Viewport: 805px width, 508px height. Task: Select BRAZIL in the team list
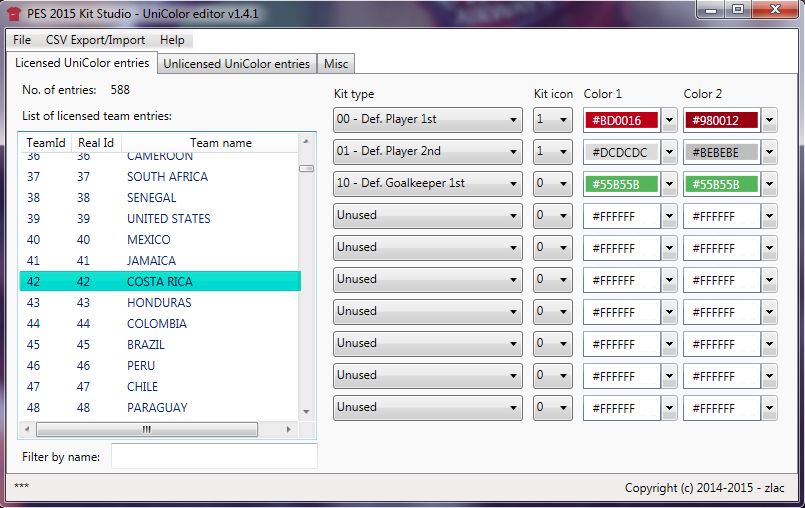(x=146, y=345)
